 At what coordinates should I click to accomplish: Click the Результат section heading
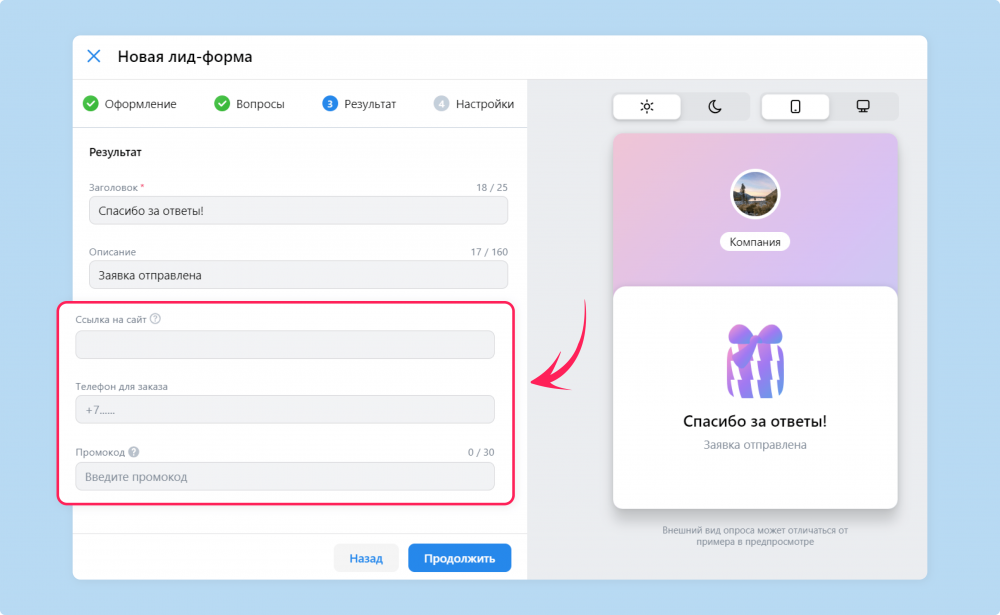(115, 152)
